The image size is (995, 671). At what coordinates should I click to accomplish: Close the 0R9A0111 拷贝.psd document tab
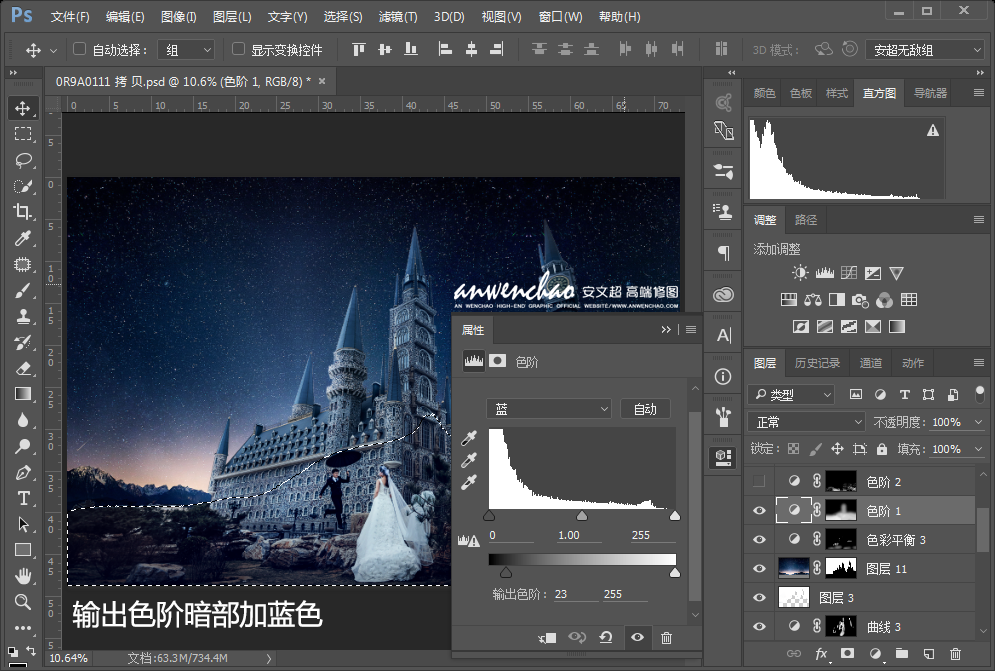pyautogui.click(x=322, y=81)
